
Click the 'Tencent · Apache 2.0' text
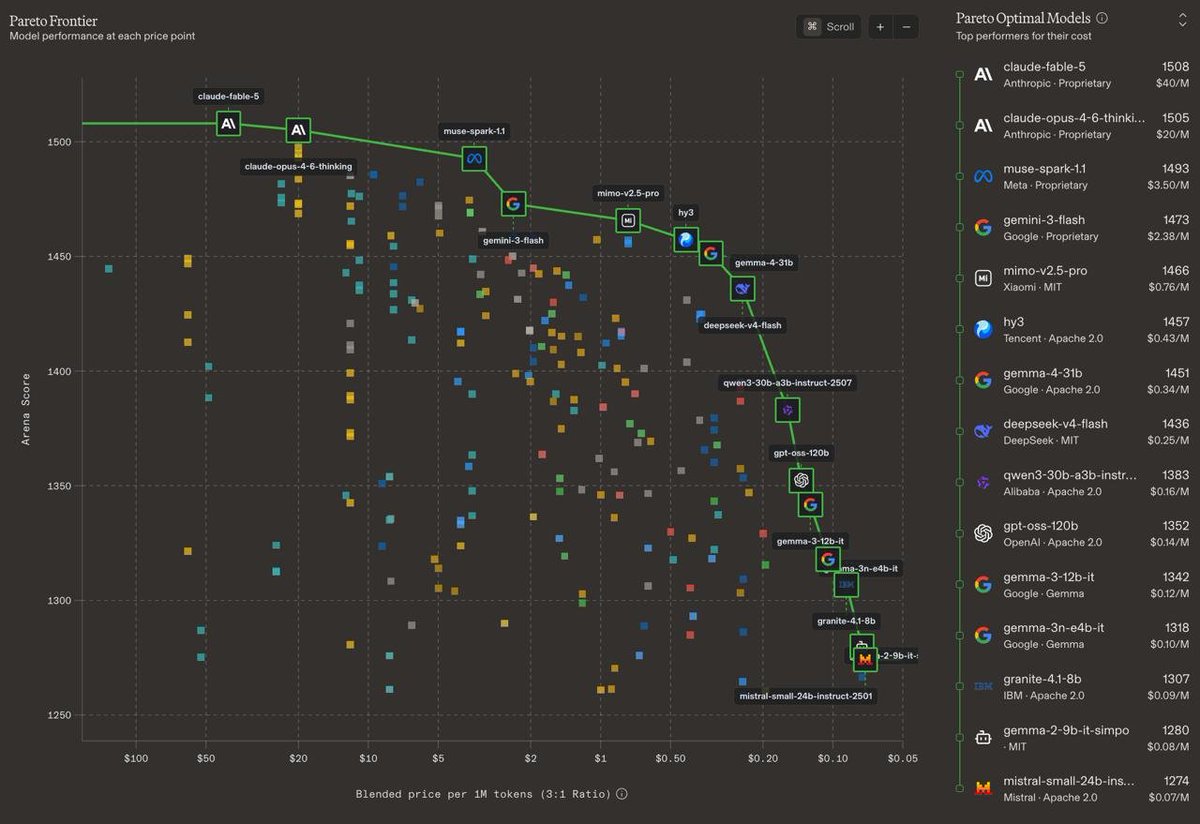[1053, 338]
